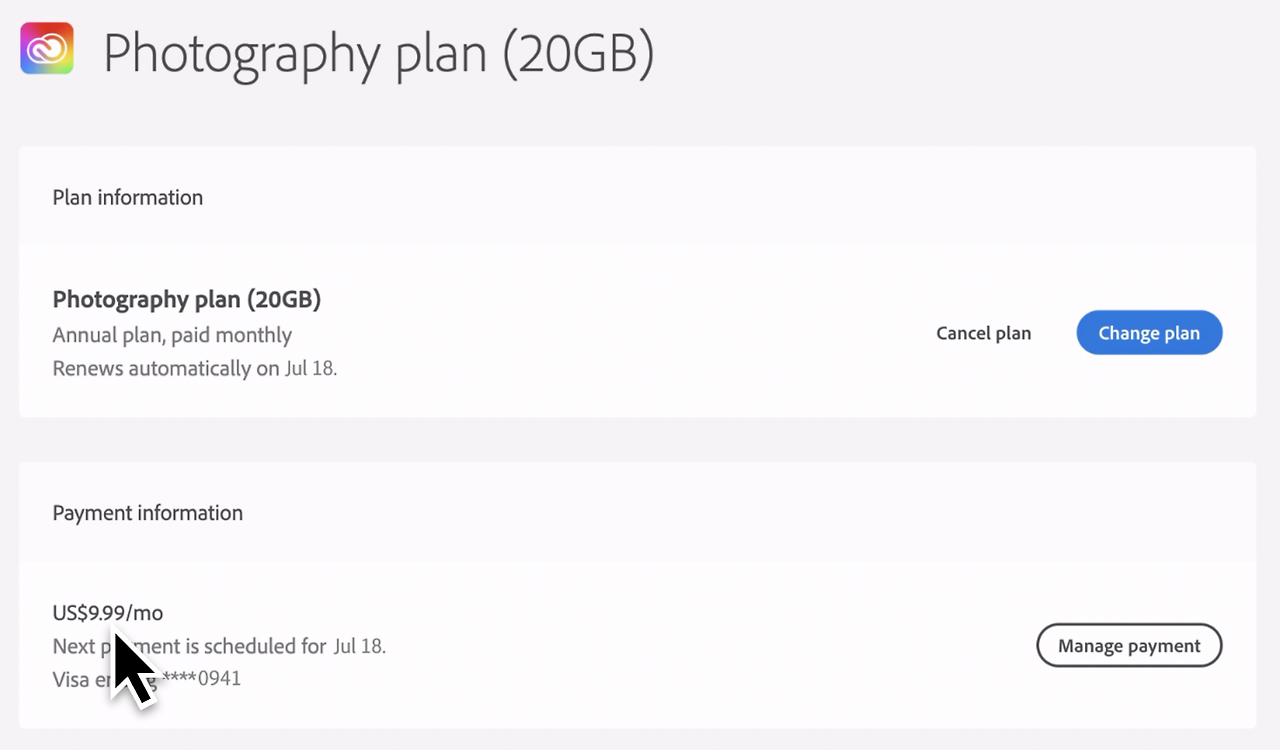Select the Next payment is scheduled text
Screen dimensions: 1280x750
pyautogui.click(x=190, y=645)
